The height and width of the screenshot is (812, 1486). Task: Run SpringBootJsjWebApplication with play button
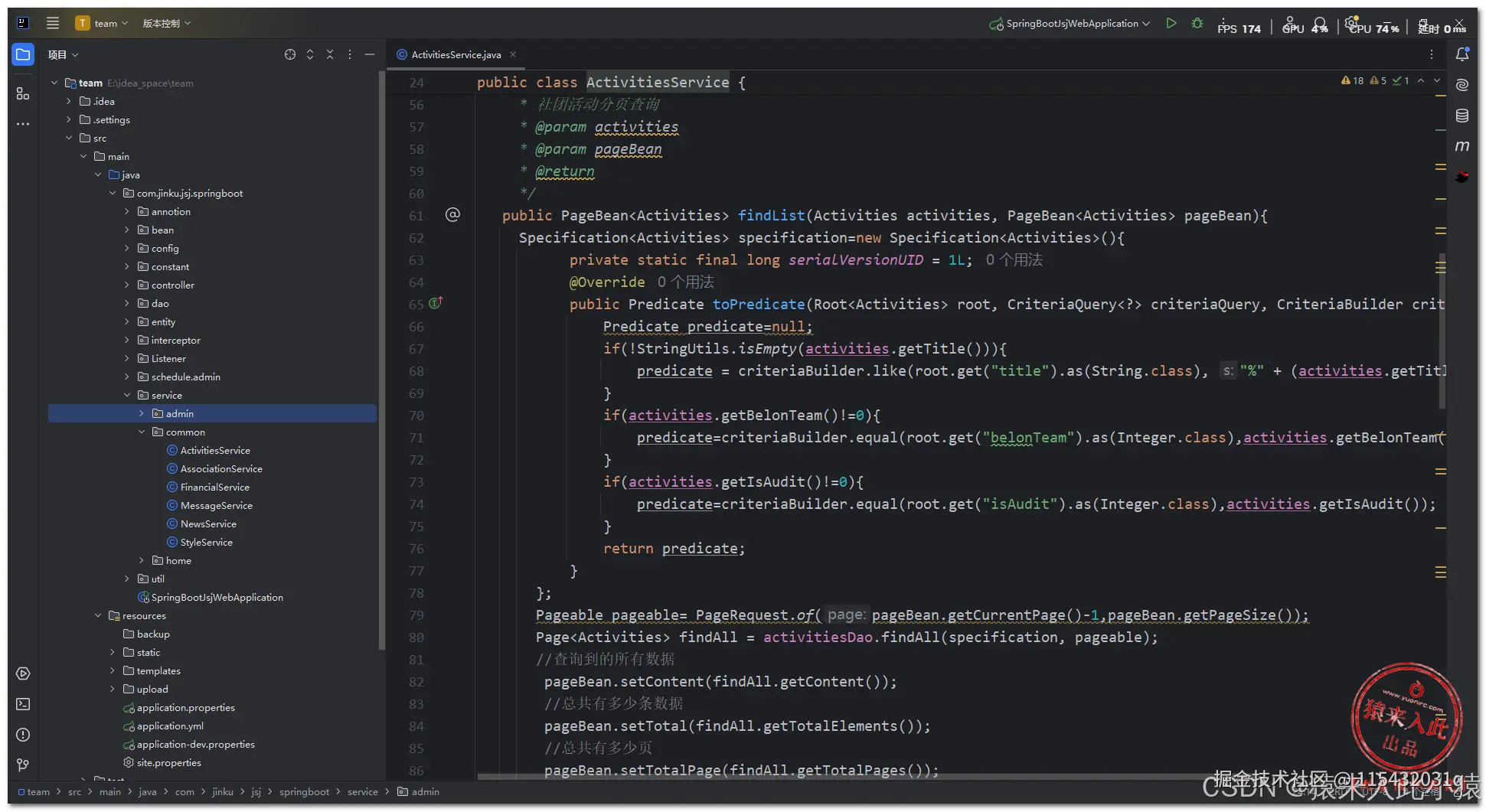click(1171, 24)
